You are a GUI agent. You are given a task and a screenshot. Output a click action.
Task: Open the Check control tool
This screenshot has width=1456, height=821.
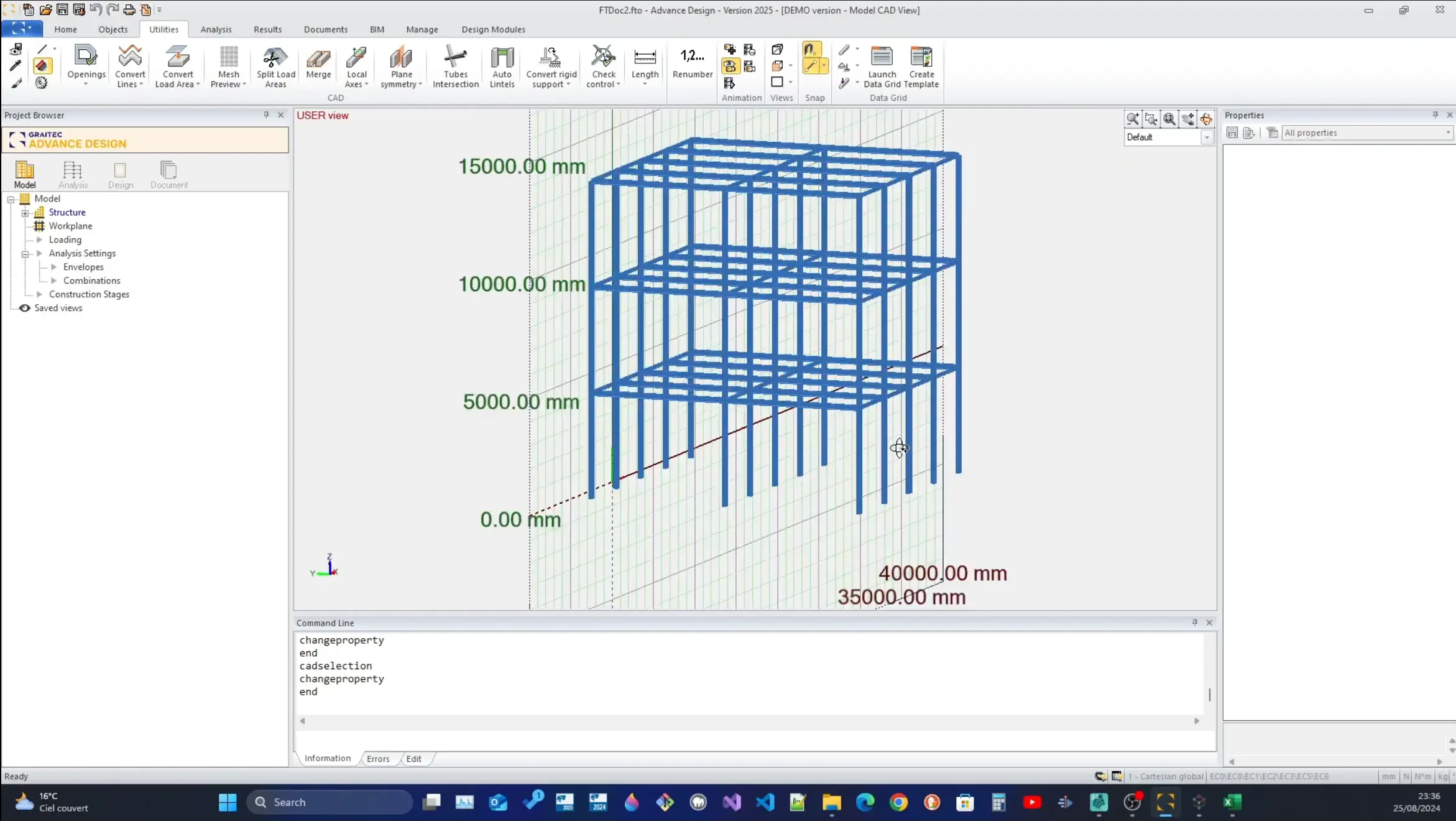(x=603, y=65)
